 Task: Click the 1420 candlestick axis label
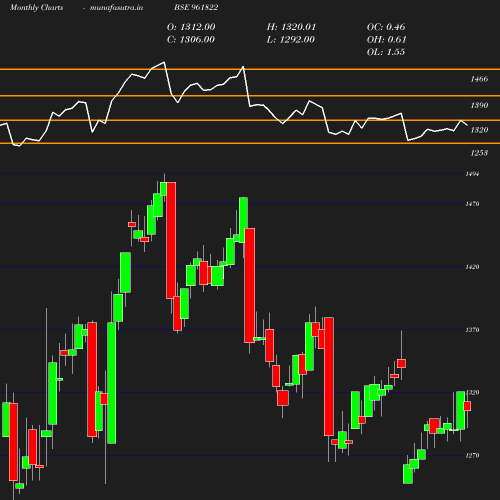tap(472, 266)
